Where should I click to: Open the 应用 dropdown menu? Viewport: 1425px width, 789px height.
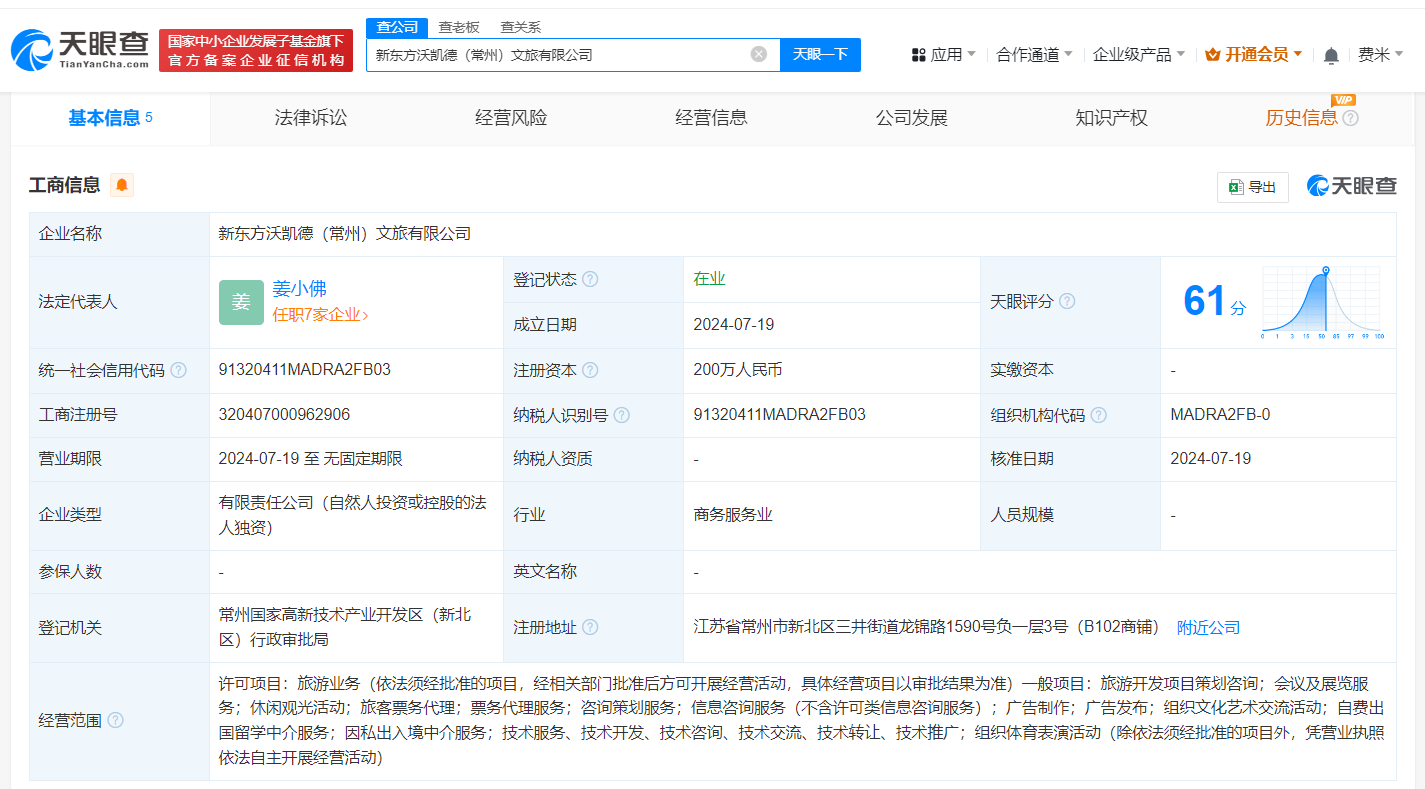(944, 55)
